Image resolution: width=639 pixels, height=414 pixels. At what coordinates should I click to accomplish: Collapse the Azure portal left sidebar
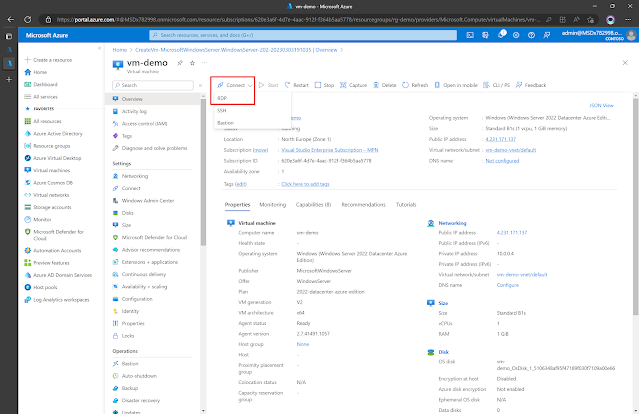[x=99, y=48]
